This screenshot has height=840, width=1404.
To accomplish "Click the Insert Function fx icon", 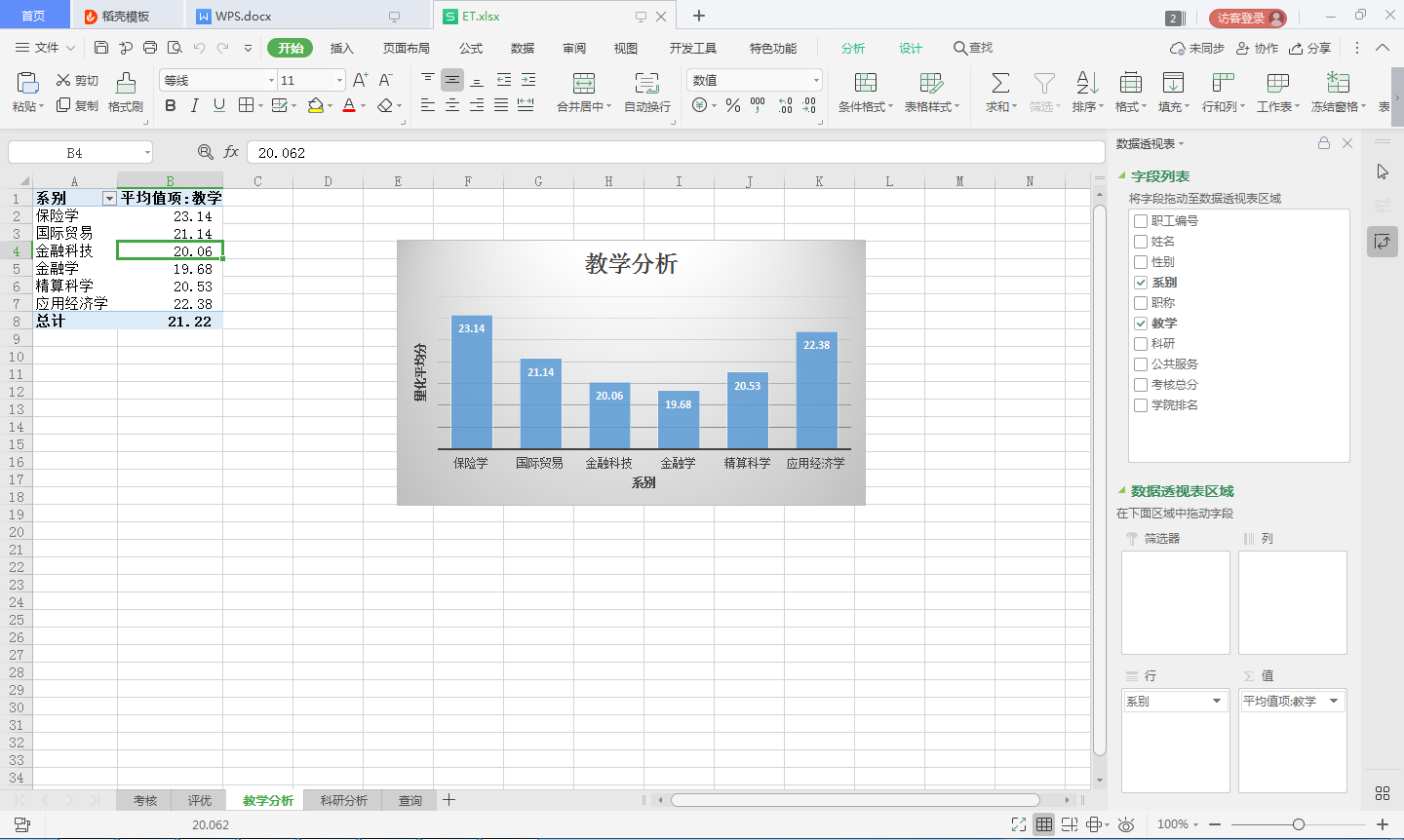I will pos(231,152).
